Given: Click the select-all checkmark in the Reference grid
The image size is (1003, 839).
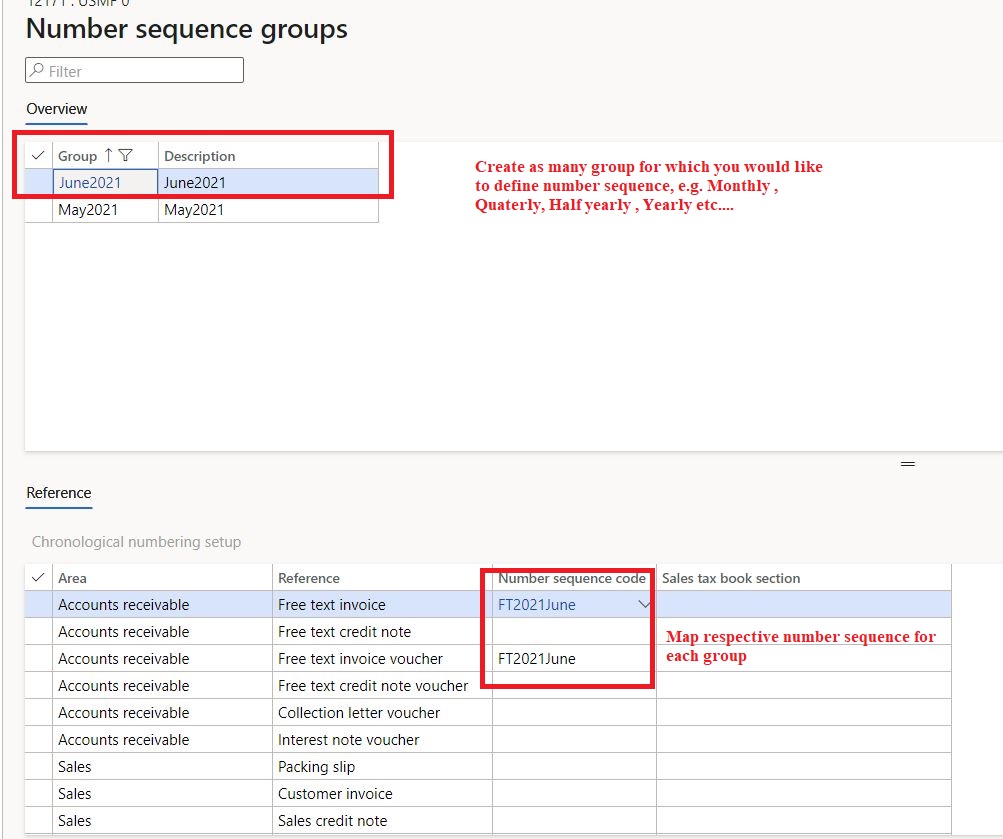Looking at the screenshot, I should (x=38, y=578).
